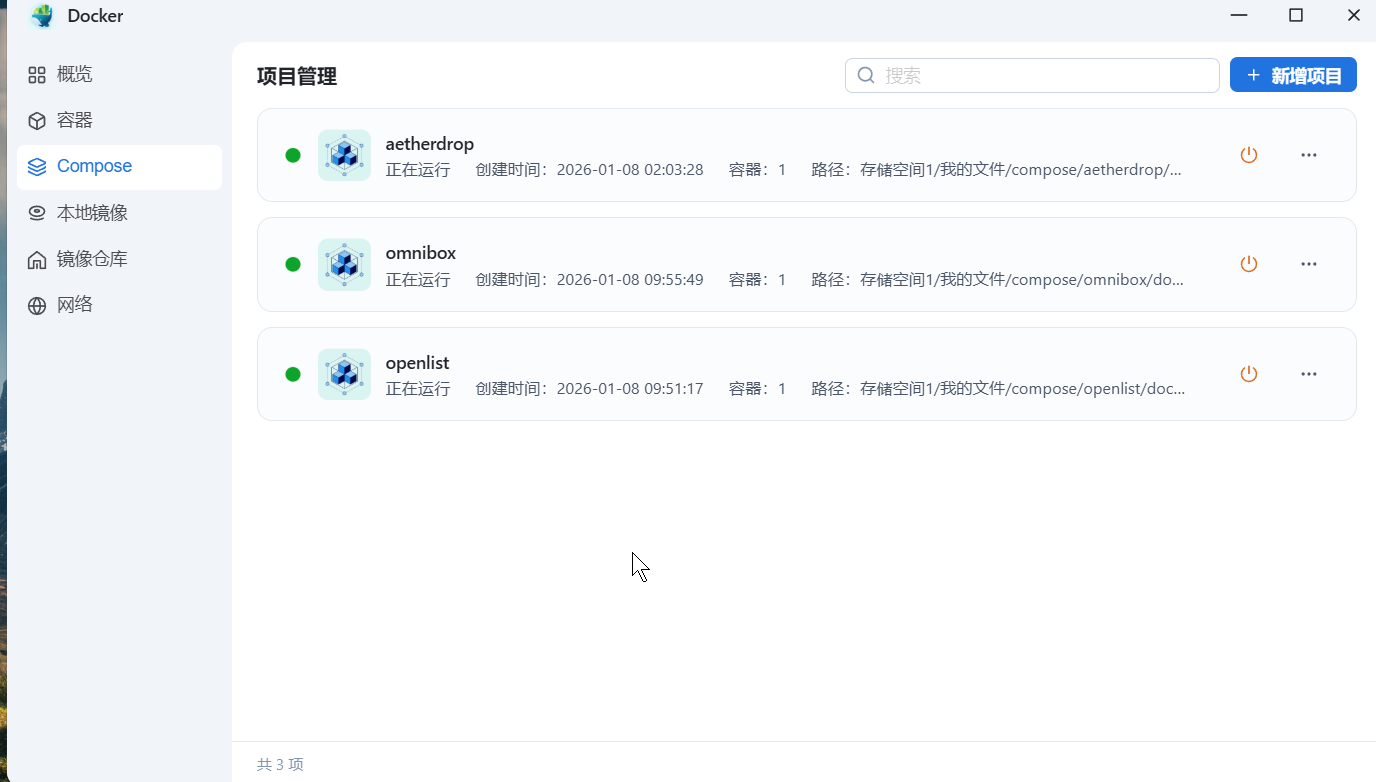Stop the aetherdrop project with power icon

1248,155
